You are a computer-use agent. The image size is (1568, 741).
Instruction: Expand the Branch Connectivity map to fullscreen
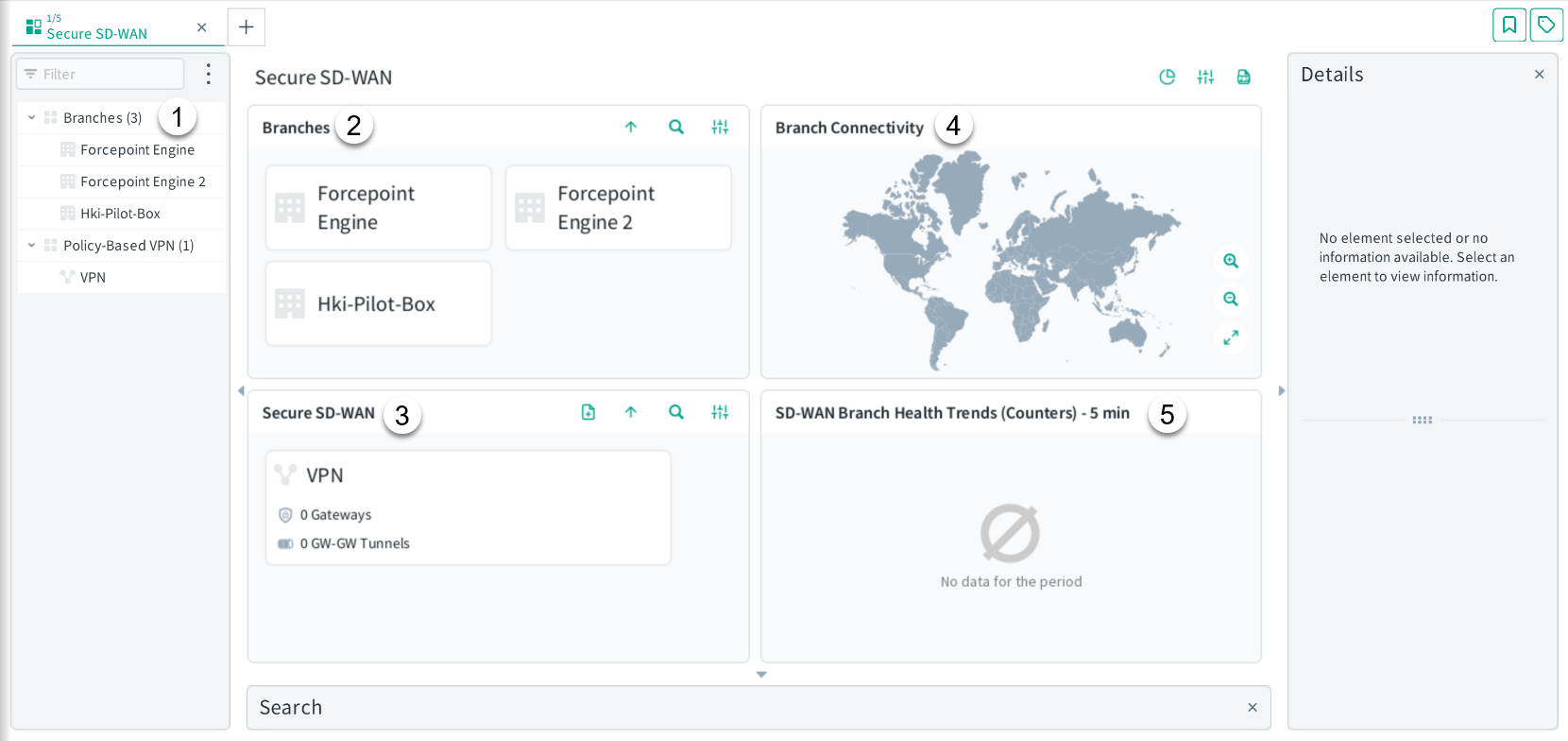[x=1231, y=337]
